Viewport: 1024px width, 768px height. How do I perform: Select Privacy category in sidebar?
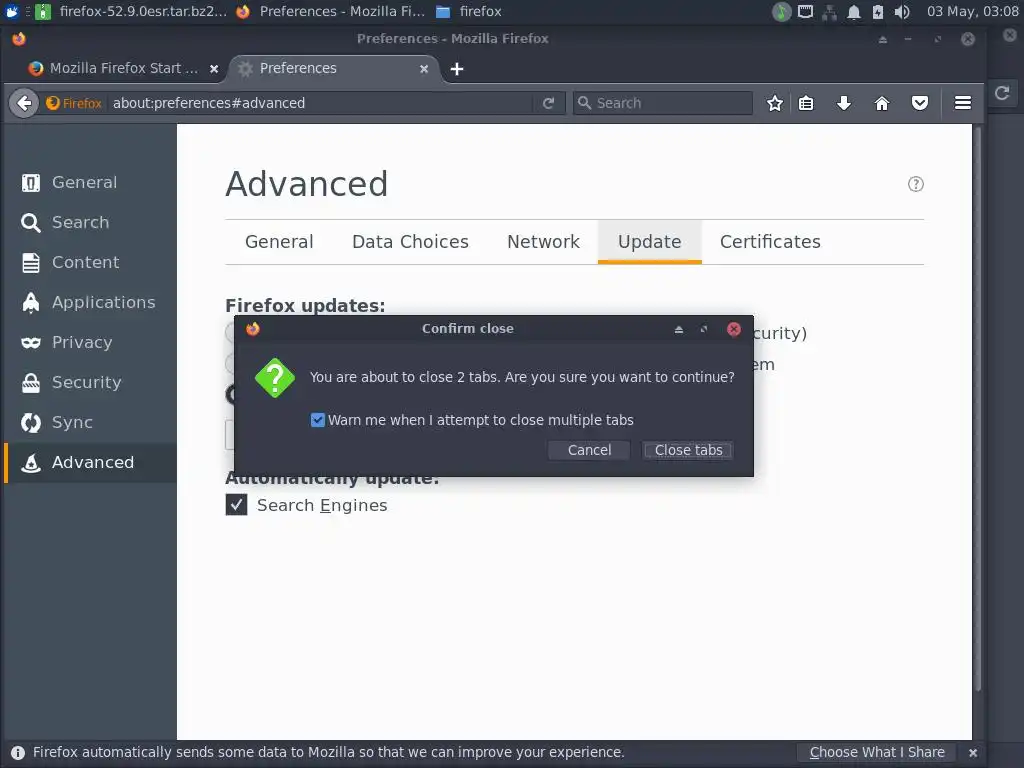[88, 342]
